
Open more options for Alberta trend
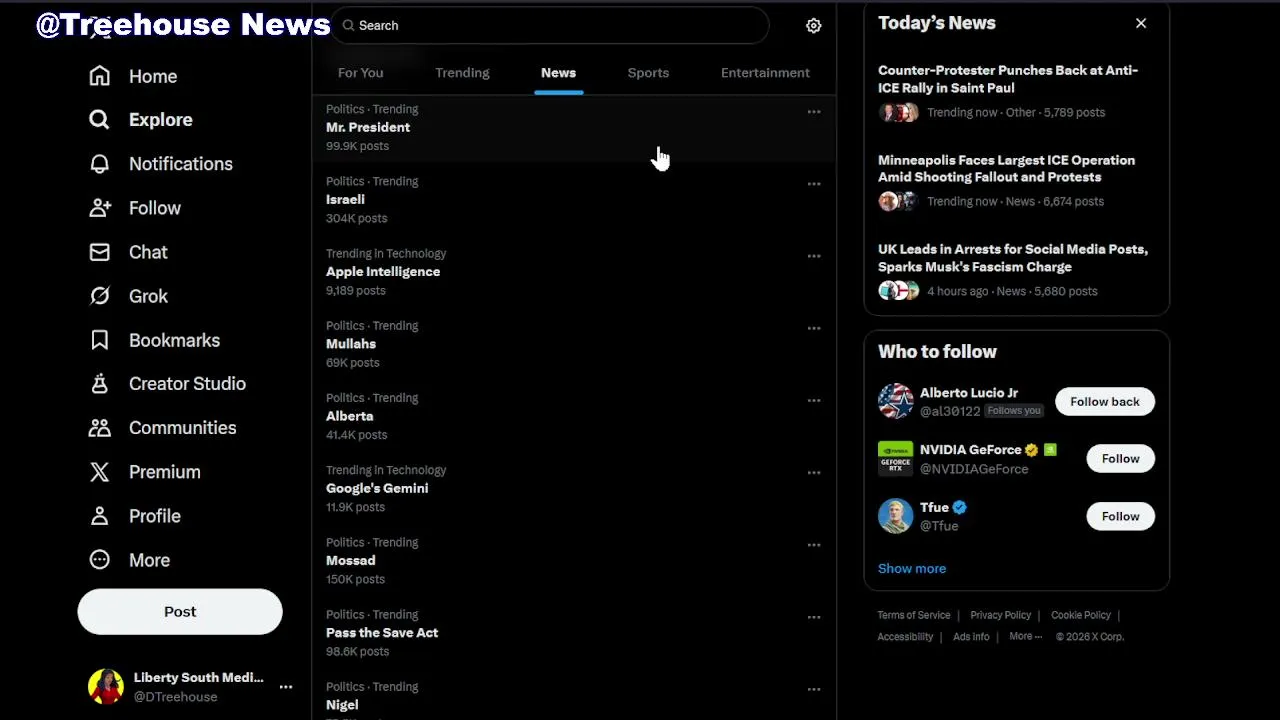814,400
